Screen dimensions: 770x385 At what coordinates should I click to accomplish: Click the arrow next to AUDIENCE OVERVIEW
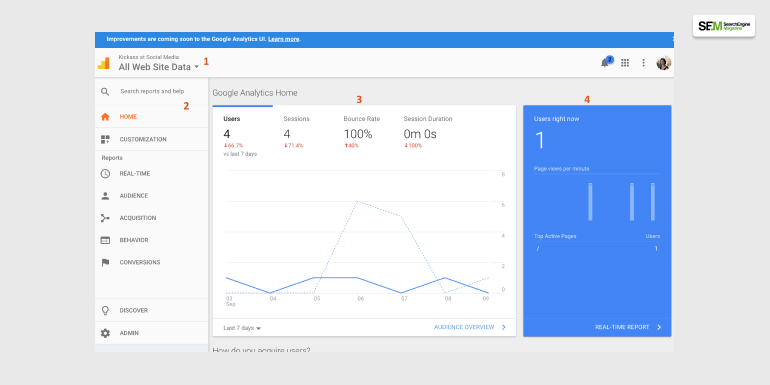pyautogui.click(x=503, y=327)
